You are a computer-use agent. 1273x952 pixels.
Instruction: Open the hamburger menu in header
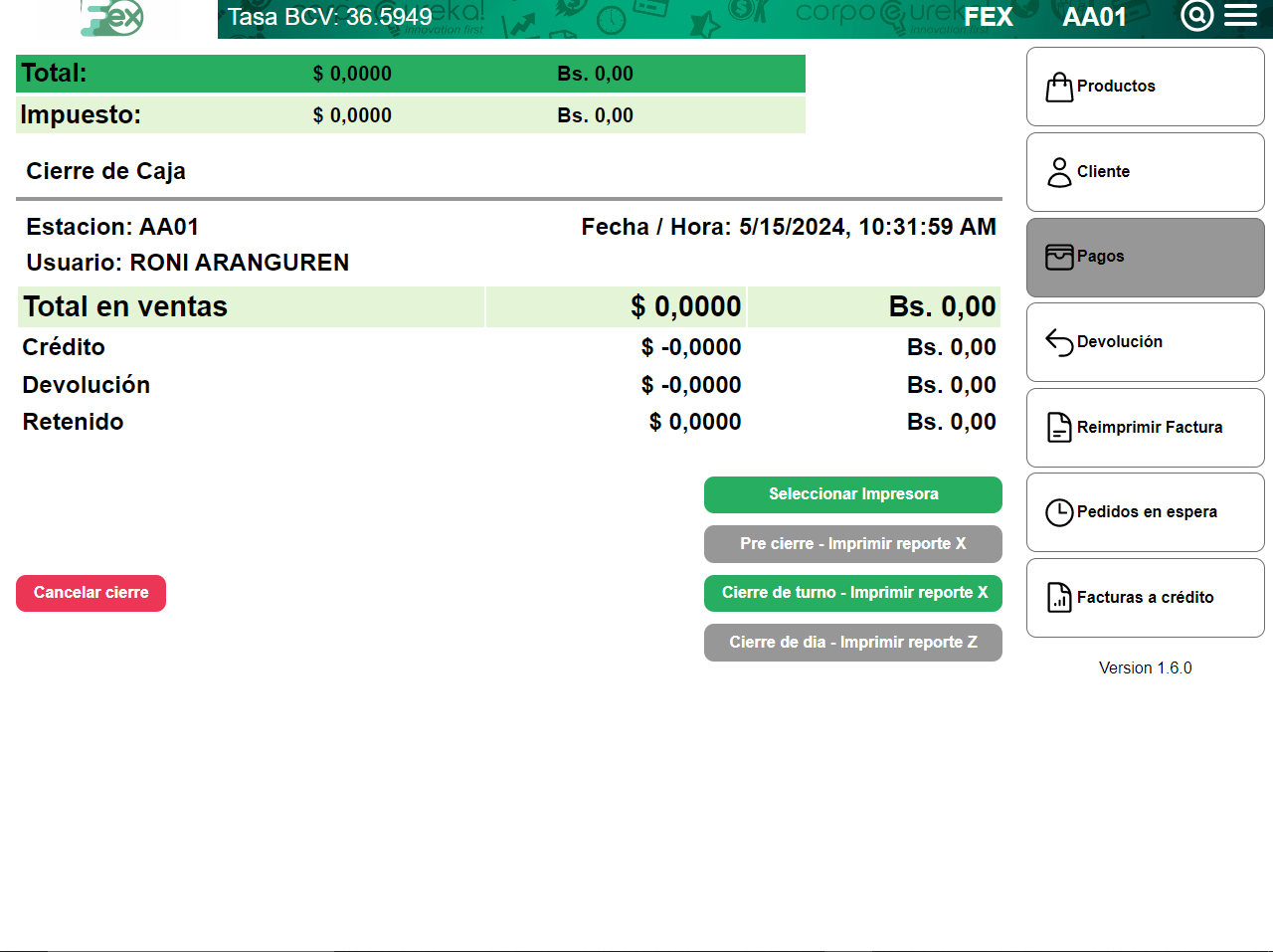(x=1240, y=16)
